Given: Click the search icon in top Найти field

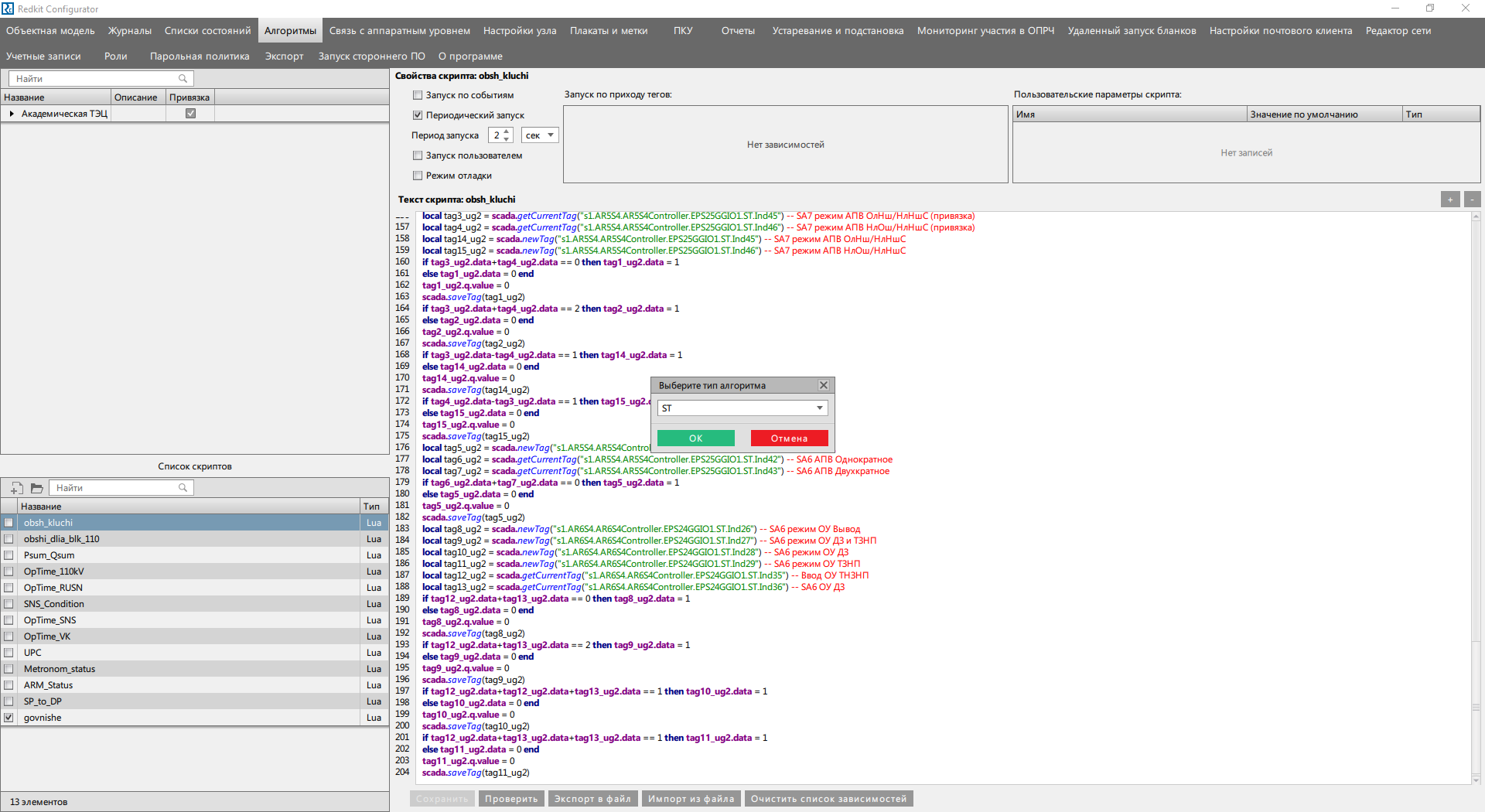Looking at the screenshot, I should (183, 78).
